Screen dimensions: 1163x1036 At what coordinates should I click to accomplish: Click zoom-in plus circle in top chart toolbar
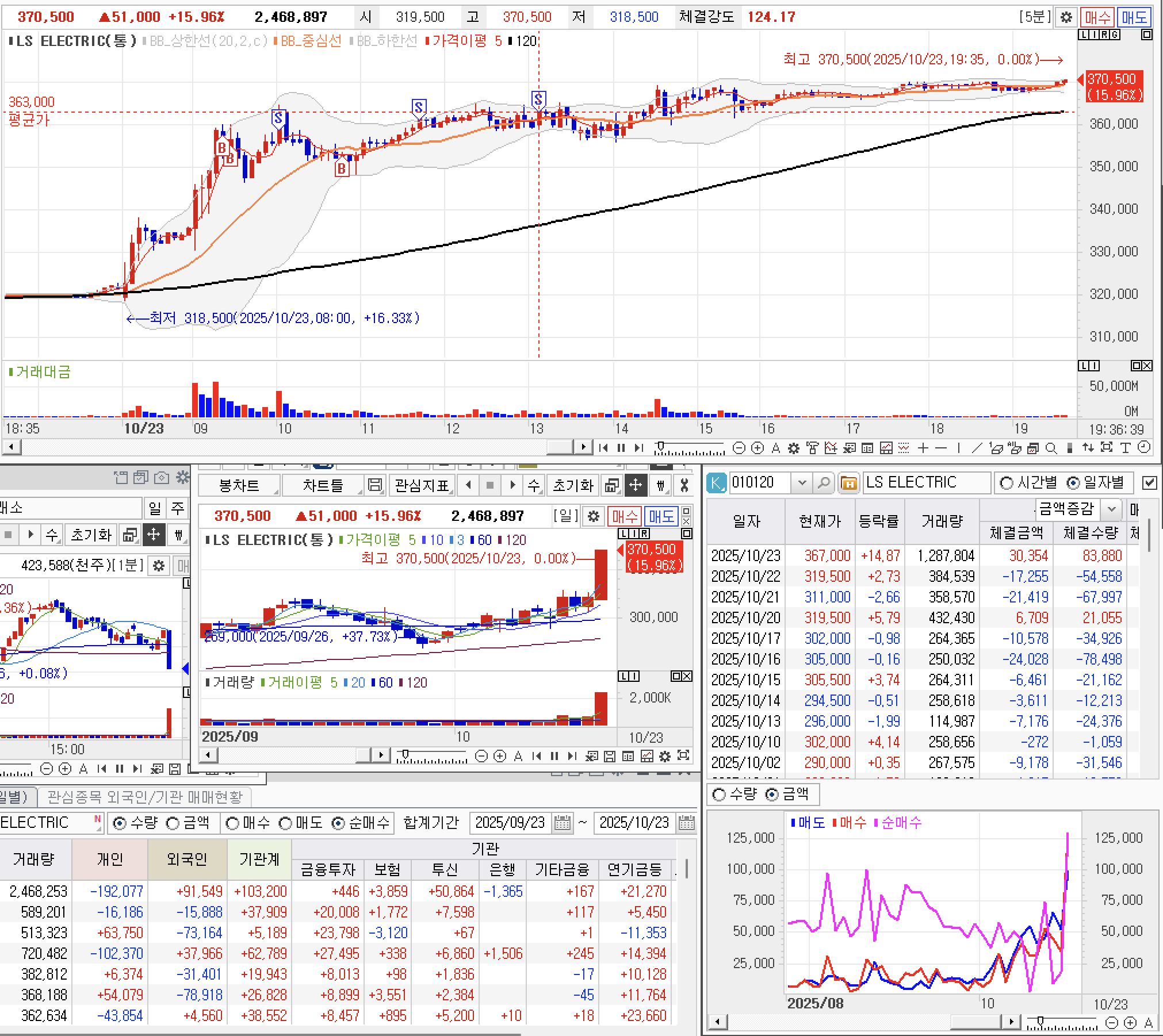pyautogui.click(x=758, y=448)
